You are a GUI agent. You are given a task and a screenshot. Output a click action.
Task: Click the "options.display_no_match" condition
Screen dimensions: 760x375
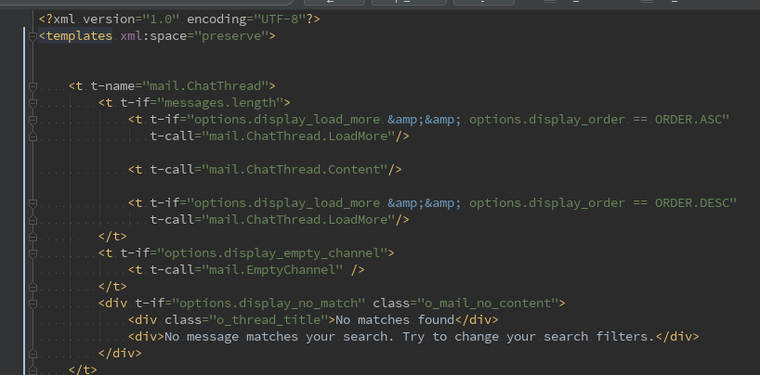[x=268, y=303]
